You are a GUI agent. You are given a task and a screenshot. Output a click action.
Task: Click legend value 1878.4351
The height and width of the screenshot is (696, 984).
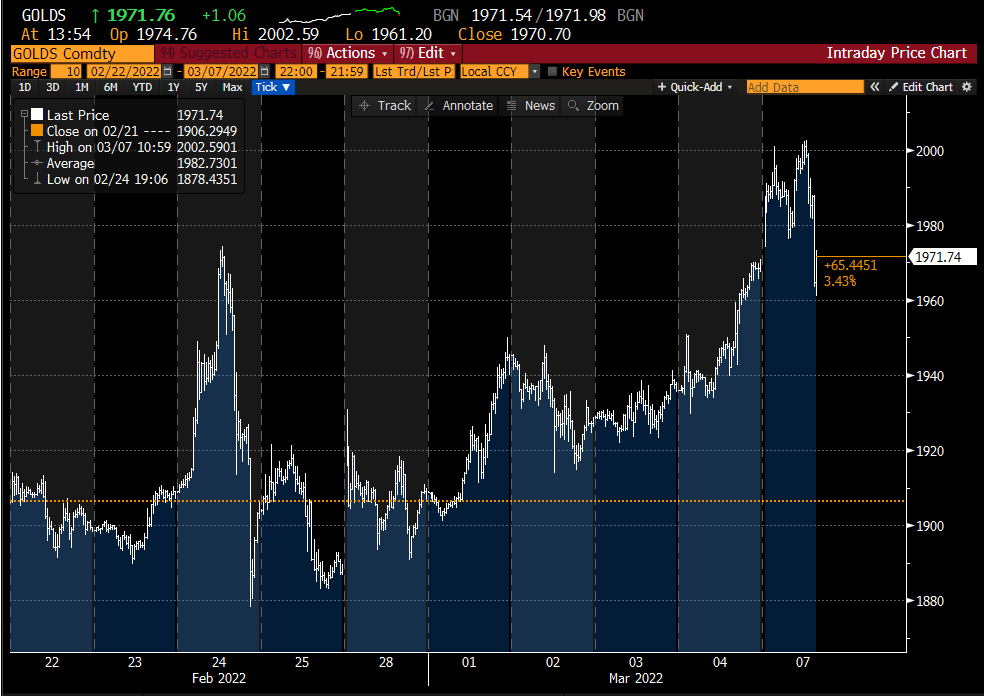tap(207, 179)
